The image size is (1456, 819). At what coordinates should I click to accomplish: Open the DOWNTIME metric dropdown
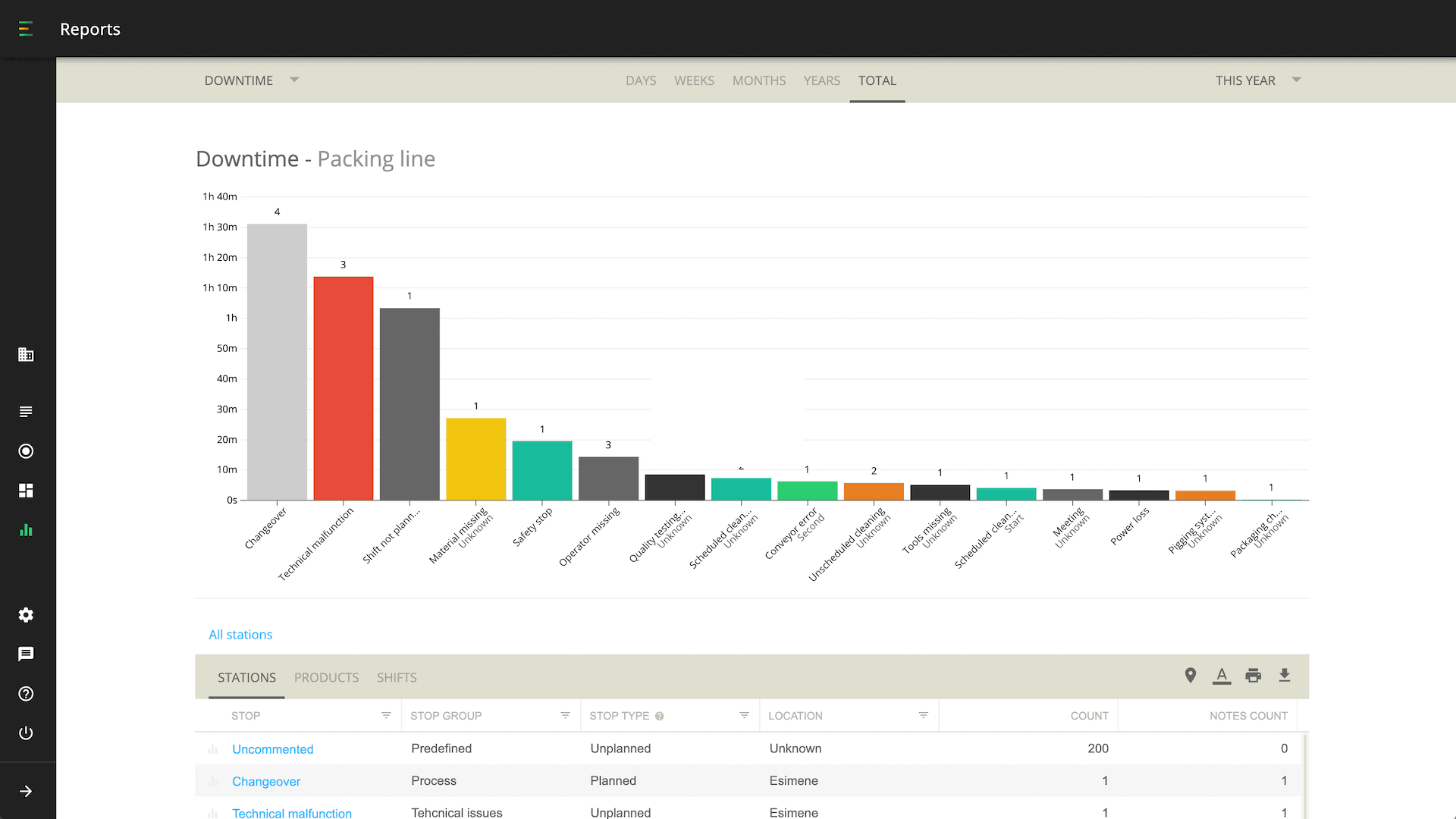pyautogui.click(x=252, y=80)
